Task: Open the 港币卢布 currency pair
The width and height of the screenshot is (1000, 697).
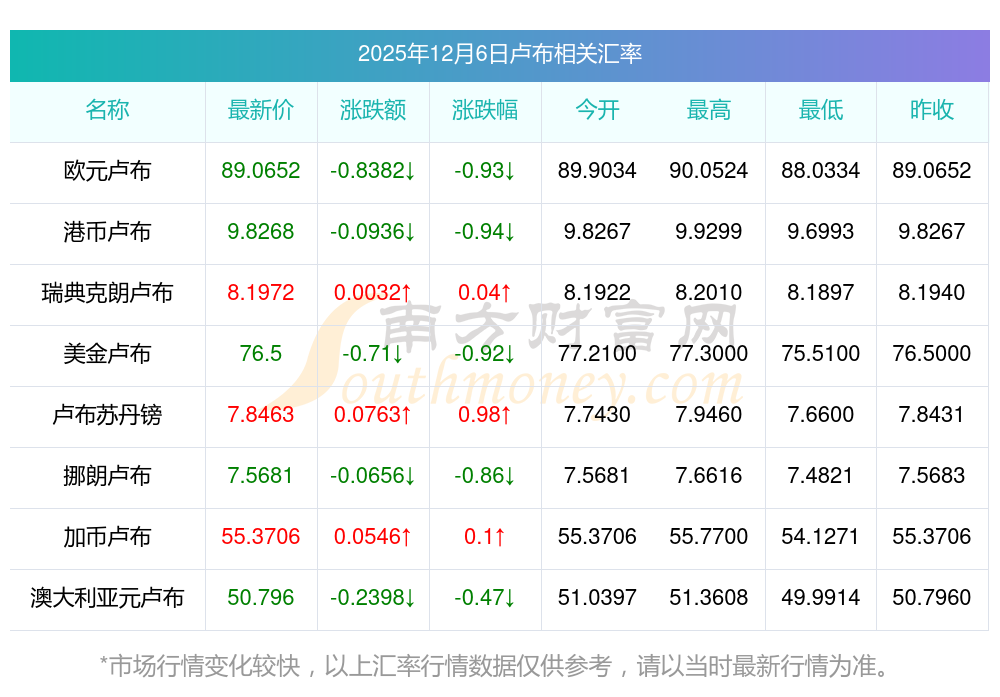Action: (107, 232)
